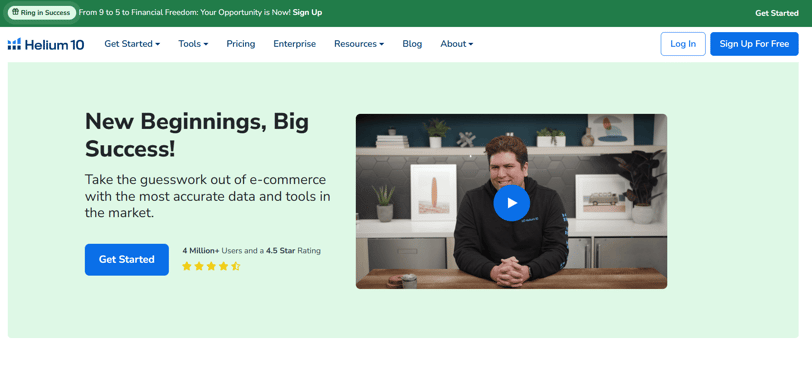
Task: Click the third yellow rating star
Action: (x=211, y=267)
